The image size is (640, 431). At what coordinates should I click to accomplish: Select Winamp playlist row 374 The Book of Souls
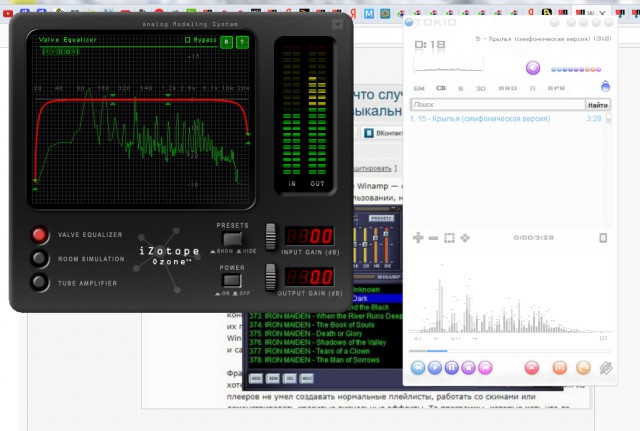[312, 325]
